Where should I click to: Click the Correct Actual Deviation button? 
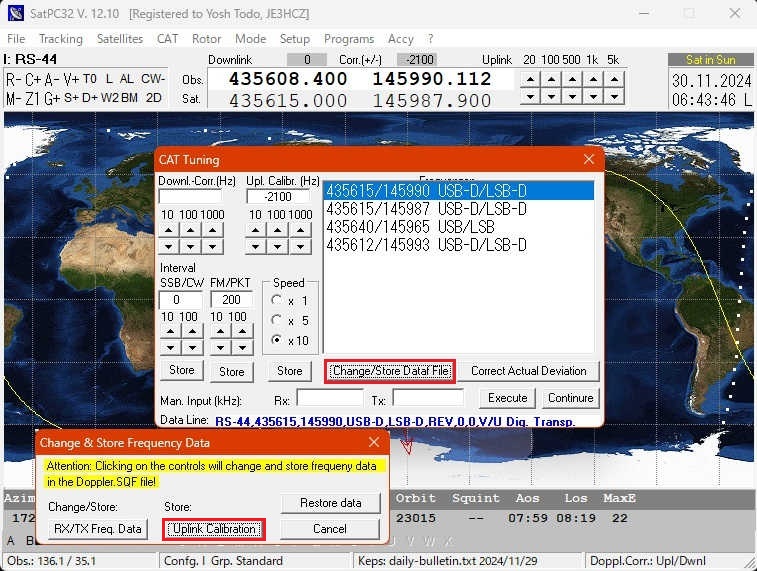coord(528,371)
